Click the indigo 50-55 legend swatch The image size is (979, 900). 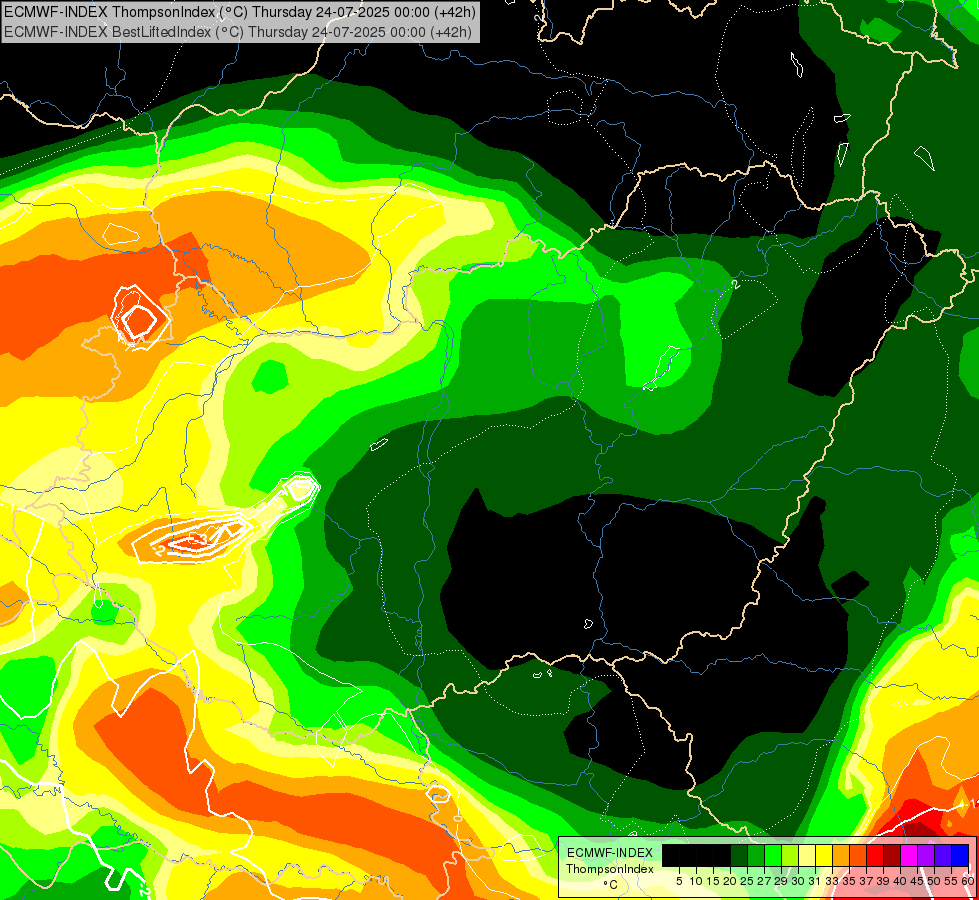click(943, 855)
